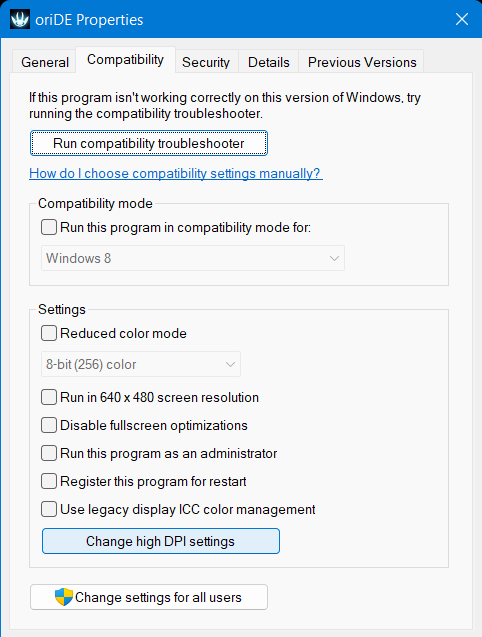Open the Windows 8 compatibility dropdown

pos(193,258)
